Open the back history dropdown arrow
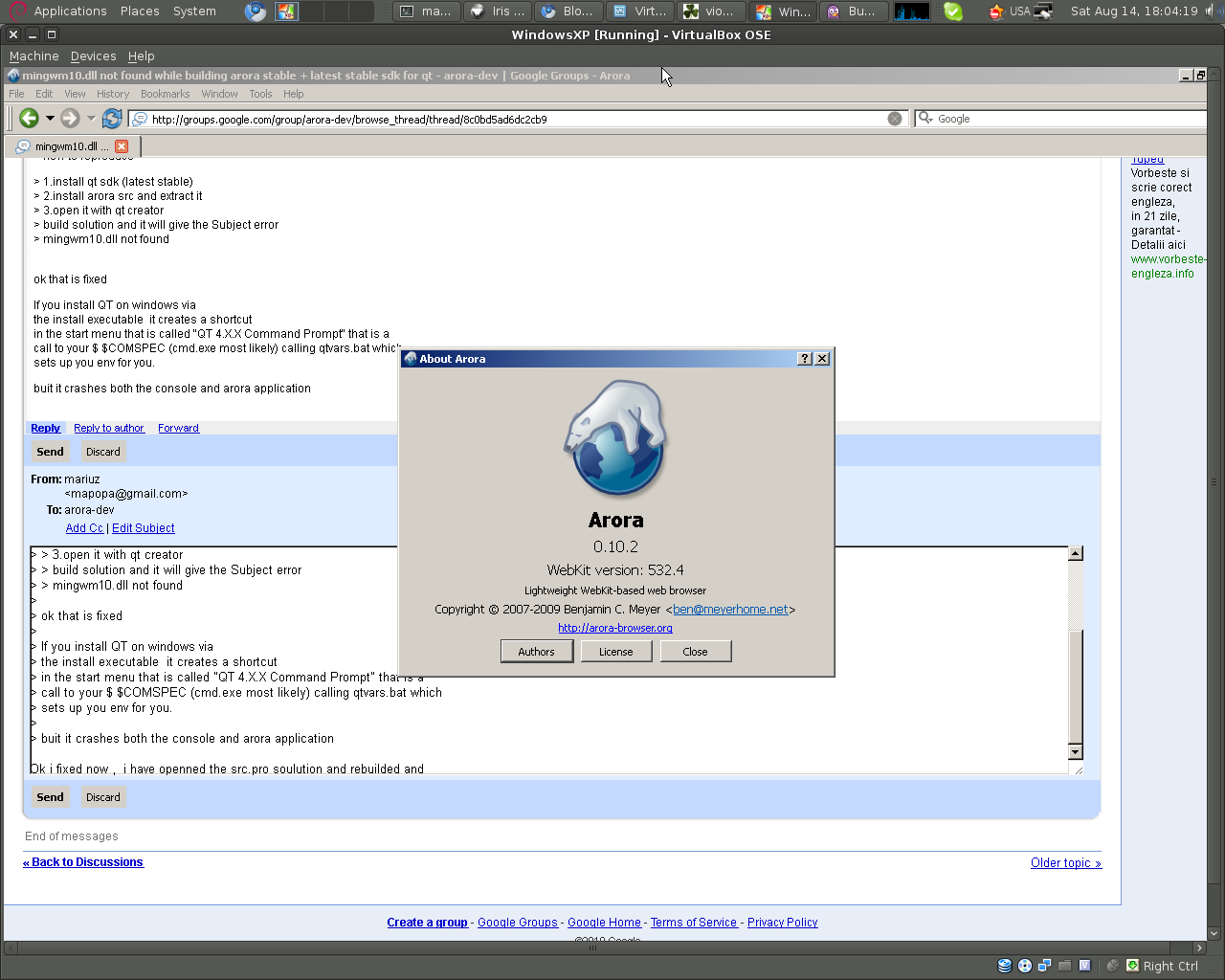 pos(50,118)
